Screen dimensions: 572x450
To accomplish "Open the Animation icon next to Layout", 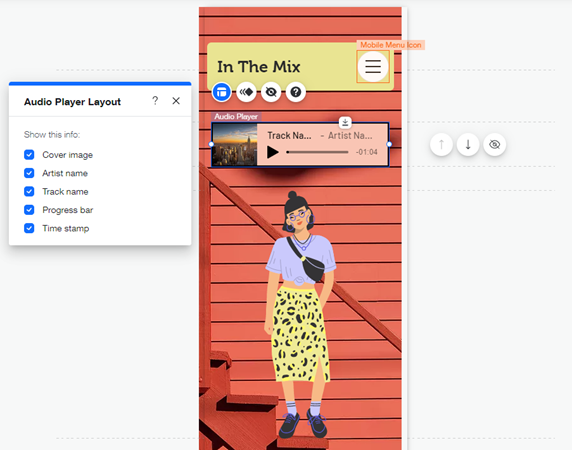I will pos(246,92).
